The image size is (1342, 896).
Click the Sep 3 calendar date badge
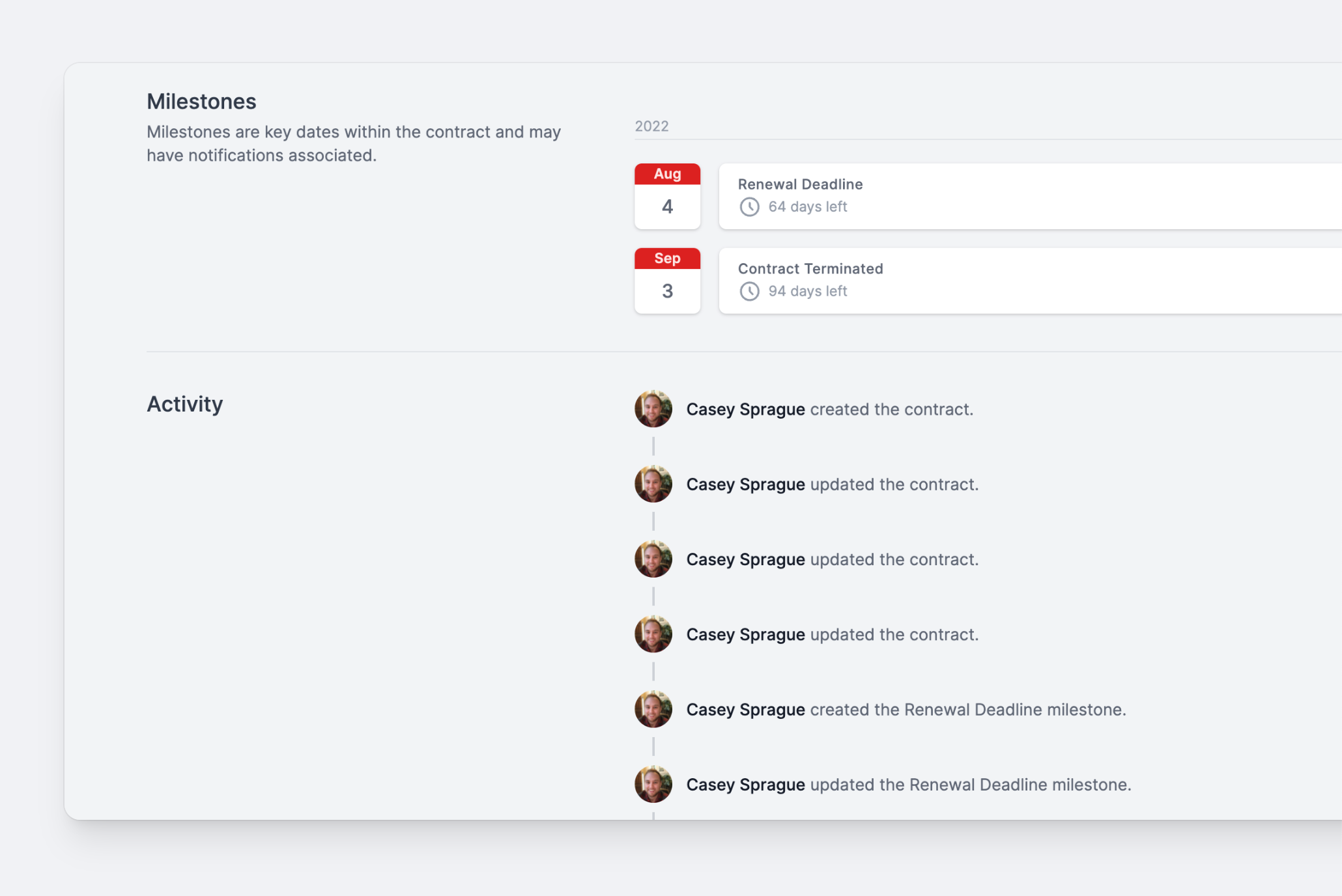[x=667, y=281]
